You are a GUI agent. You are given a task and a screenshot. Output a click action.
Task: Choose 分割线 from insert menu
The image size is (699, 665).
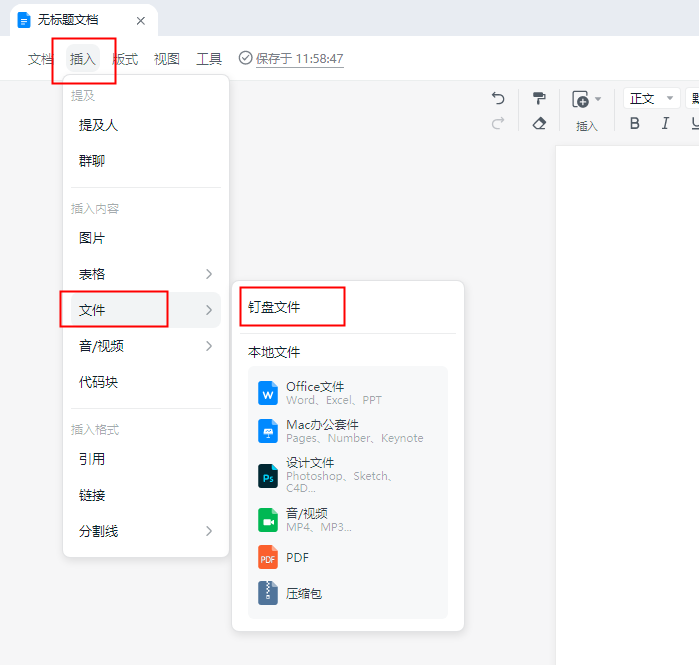point(146,531)
